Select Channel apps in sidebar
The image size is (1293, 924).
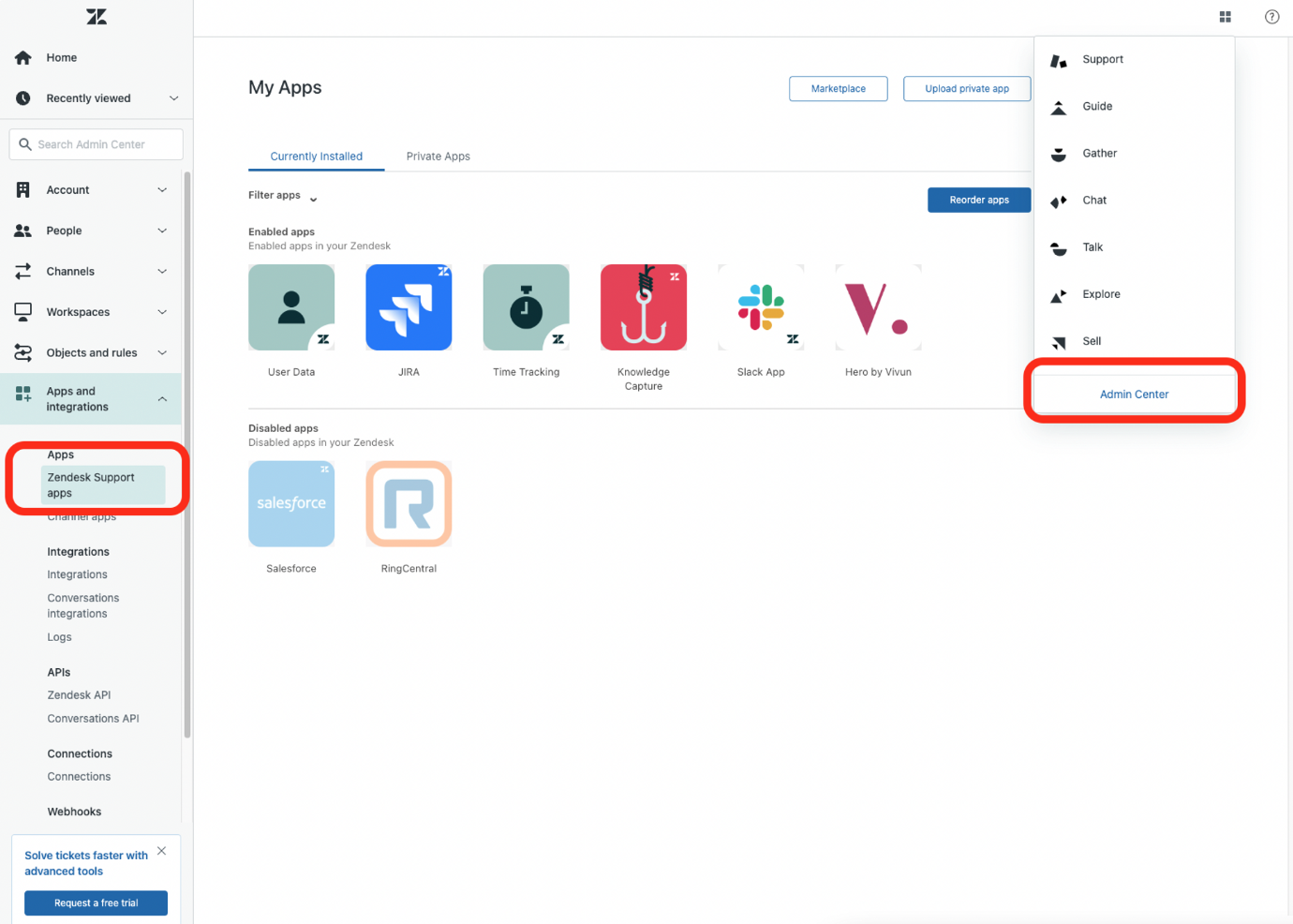pyautogui.click(x=82, y=516)
